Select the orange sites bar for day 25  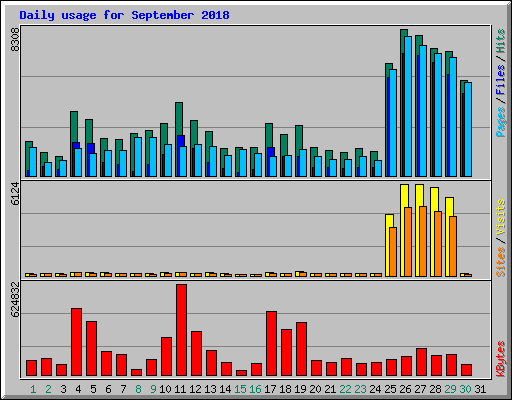click(x=393, y=252)
